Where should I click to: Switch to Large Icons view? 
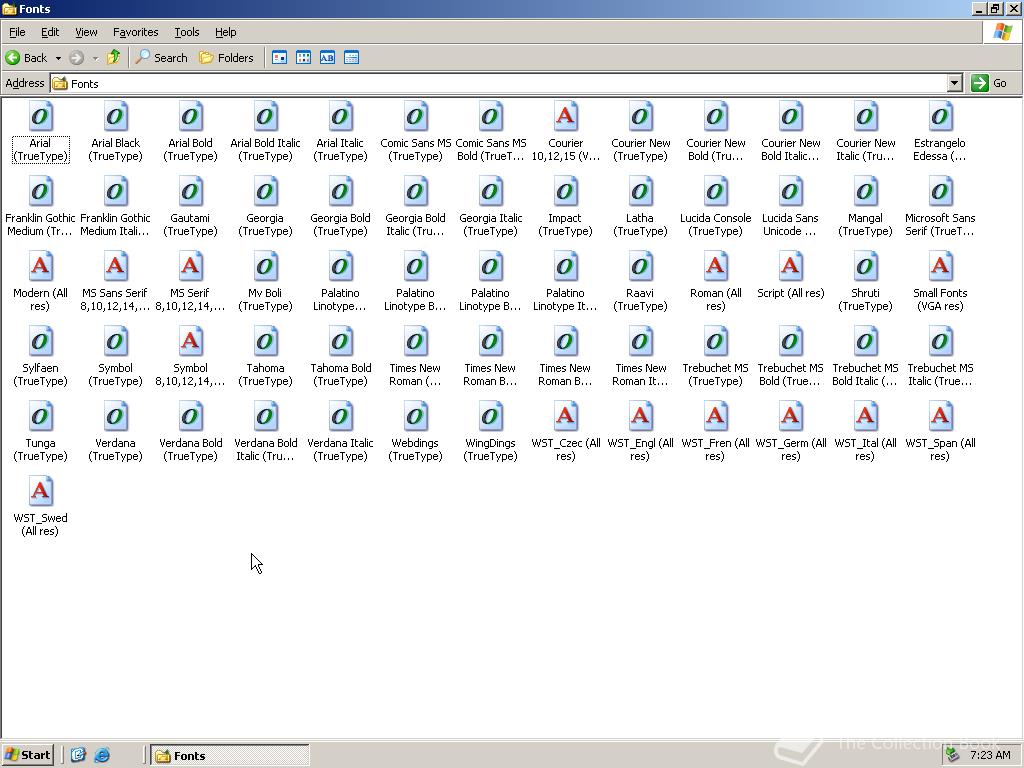280,57
